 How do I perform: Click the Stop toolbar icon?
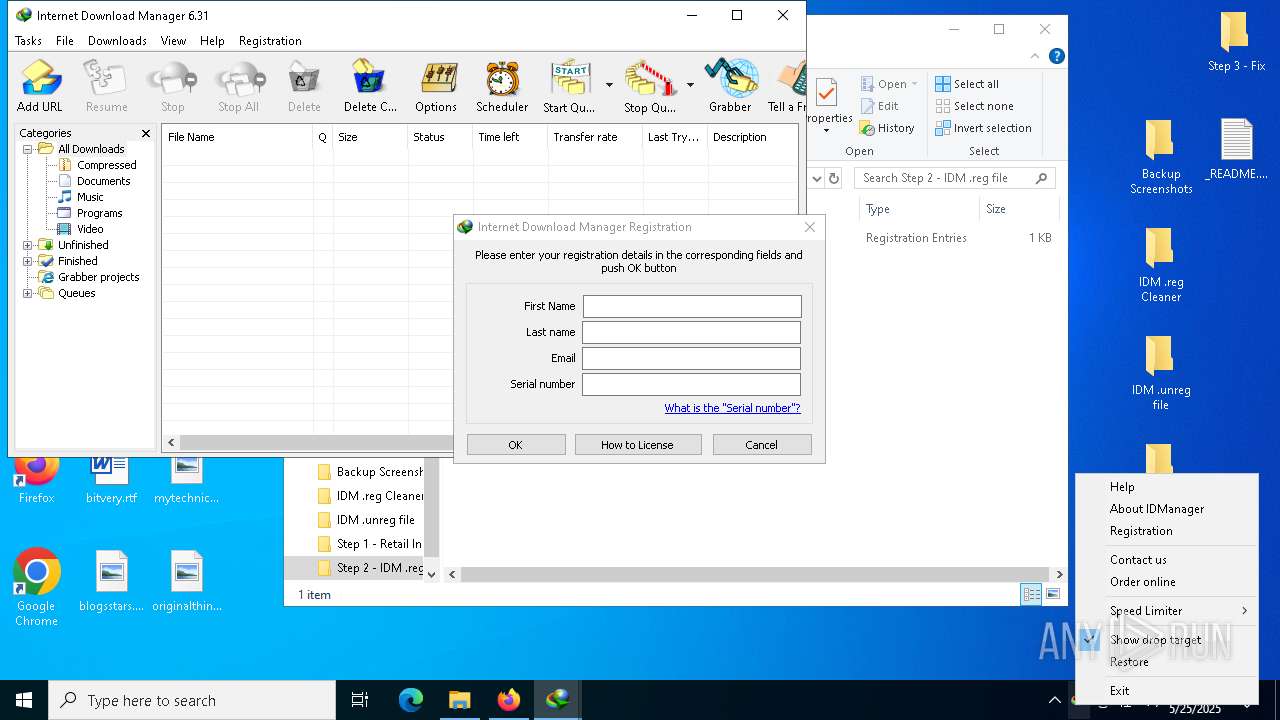[172, 85]
